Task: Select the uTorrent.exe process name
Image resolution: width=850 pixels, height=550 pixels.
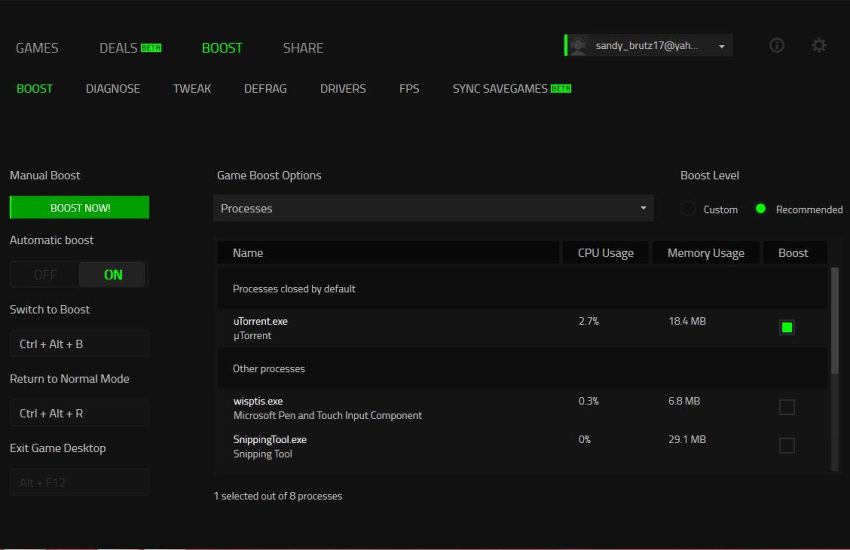Action: click(x=260, y=321)
